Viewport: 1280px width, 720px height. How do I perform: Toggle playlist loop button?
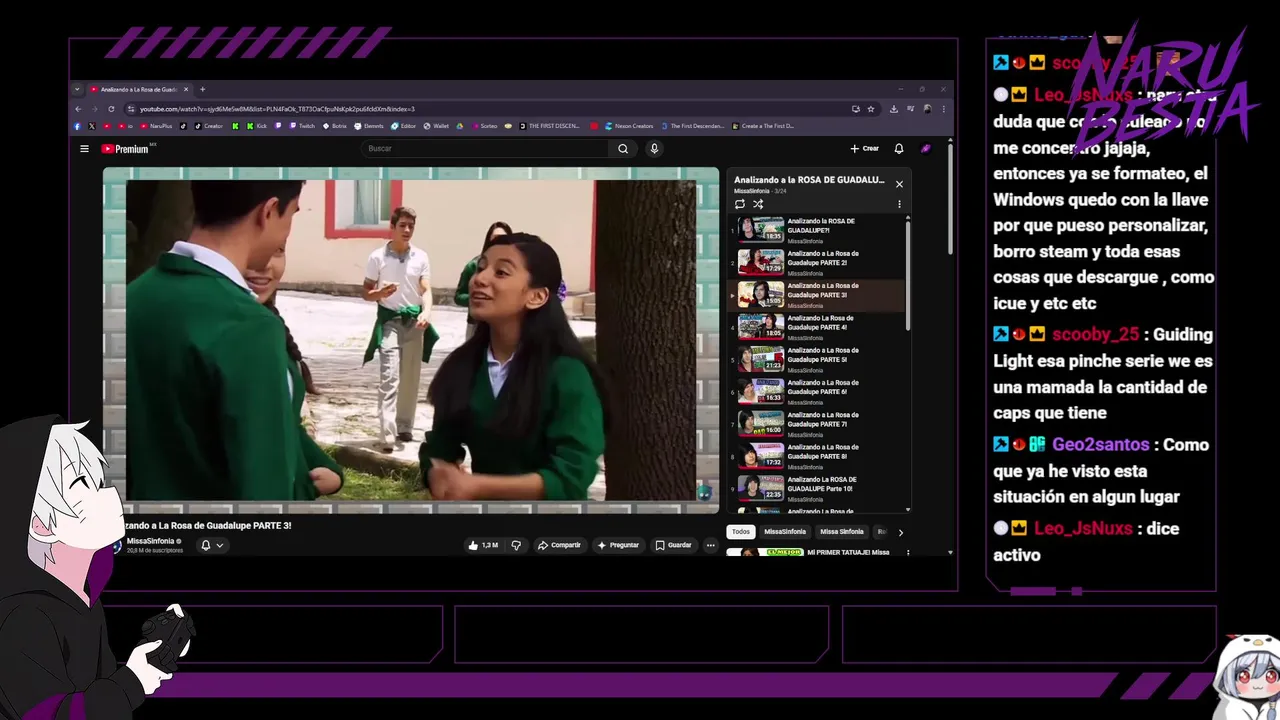coord(740,204)
